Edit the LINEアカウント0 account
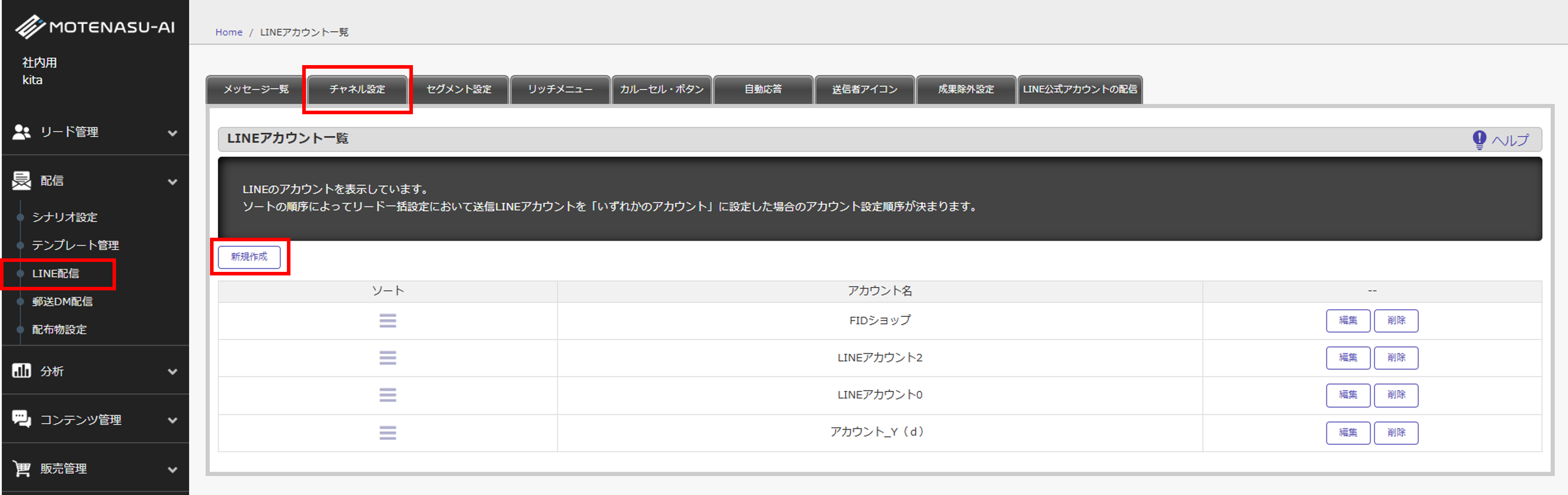The height and width of the screenshot is (495, 1568). (1348, 395)
